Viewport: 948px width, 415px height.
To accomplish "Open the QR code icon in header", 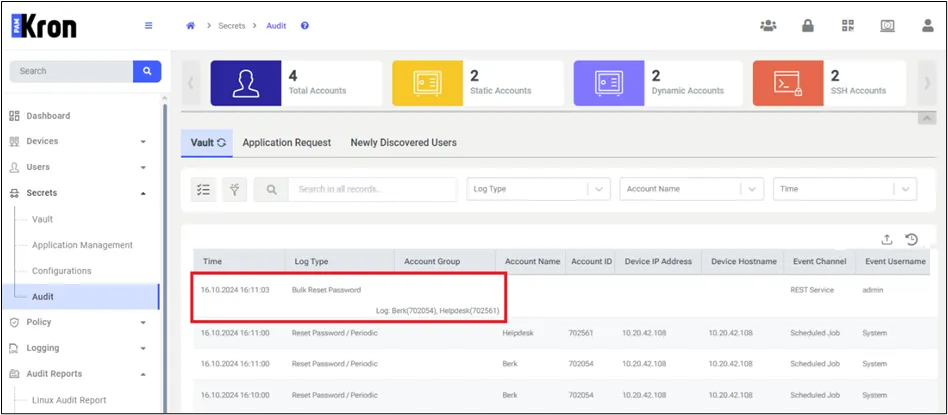I will [848, 25].
